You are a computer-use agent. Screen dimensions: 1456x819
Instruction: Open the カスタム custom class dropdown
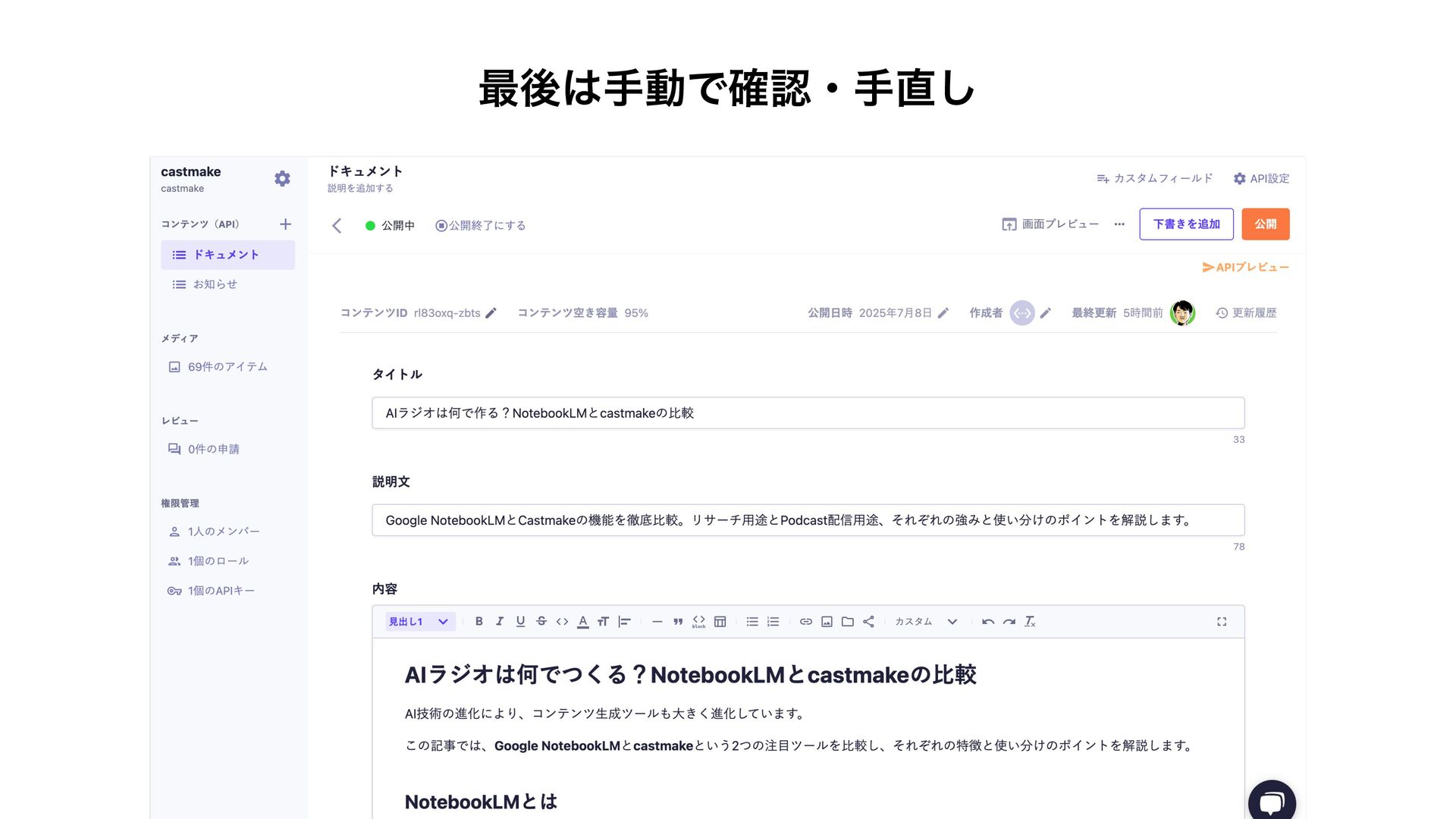coord(925,622)
